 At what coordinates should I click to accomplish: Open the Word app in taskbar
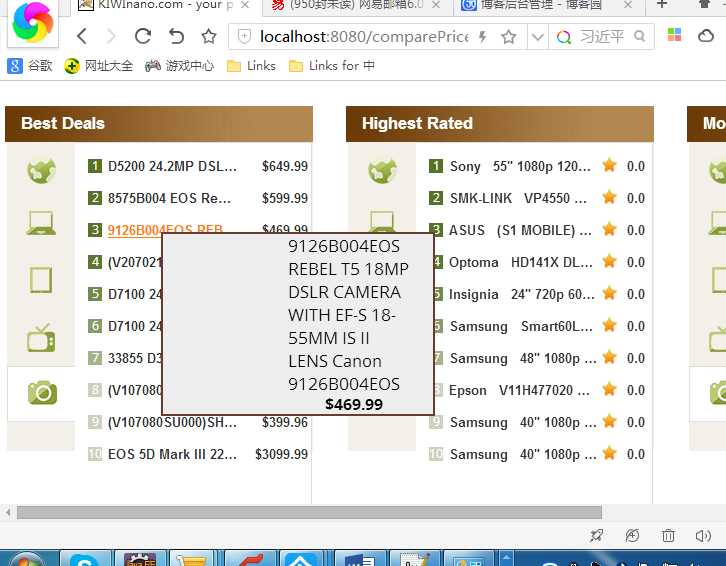360,558
